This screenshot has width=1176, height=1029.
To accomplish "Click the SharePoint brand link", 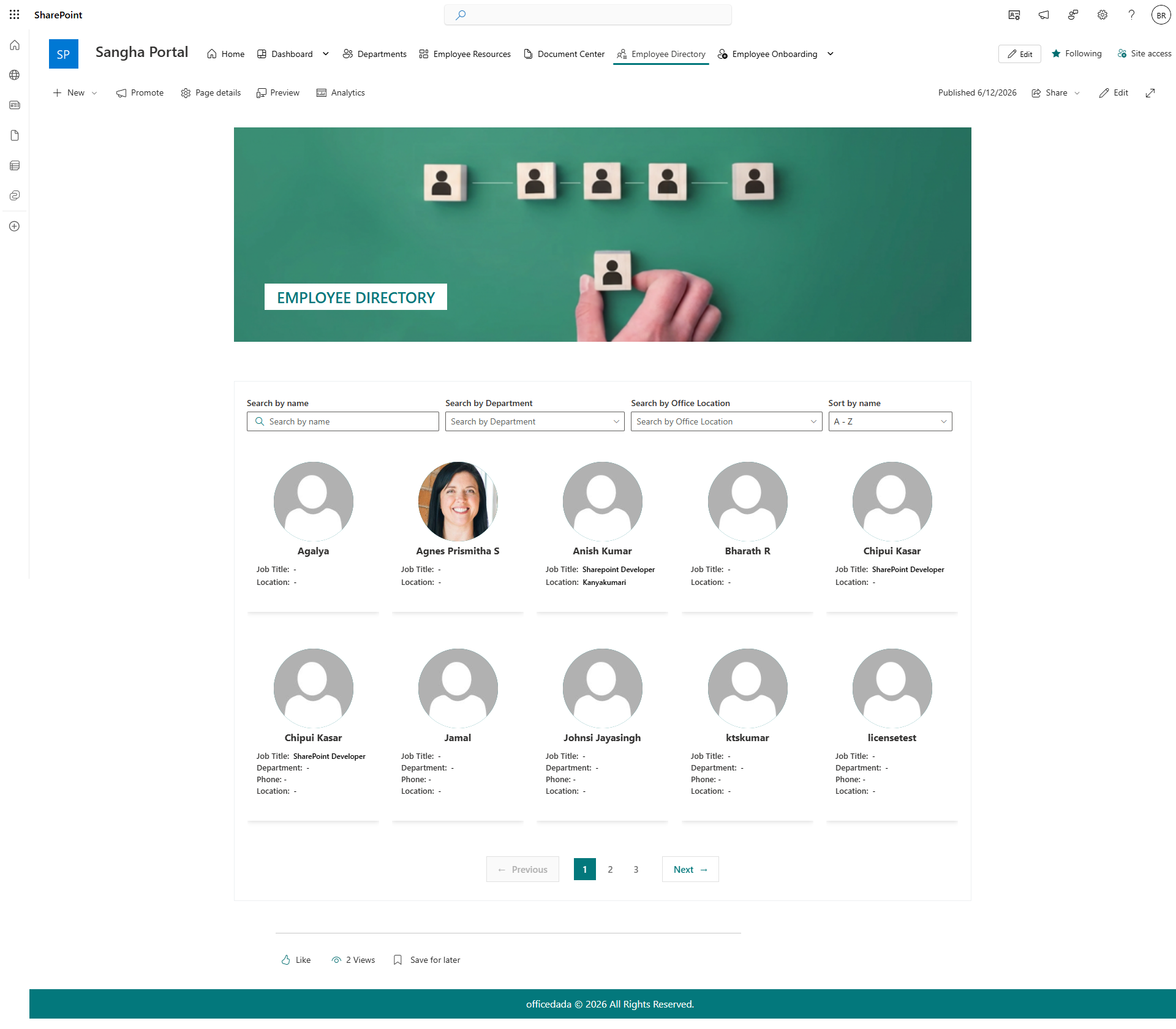I will tap(58, 15).
